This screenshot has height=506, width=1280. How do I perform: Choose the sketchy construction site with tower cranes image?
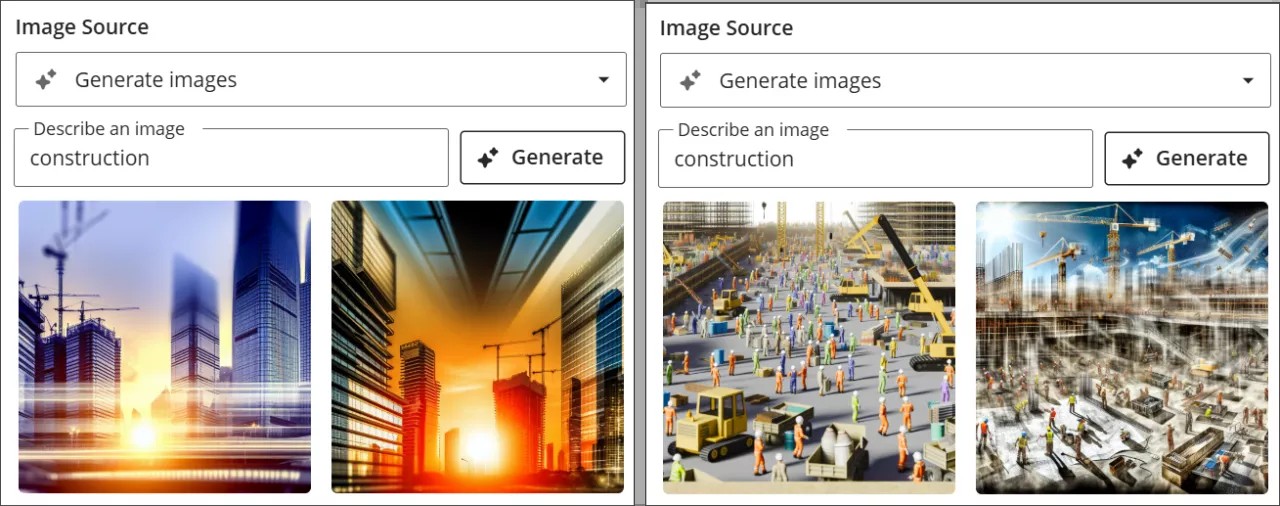point(1122,348)
